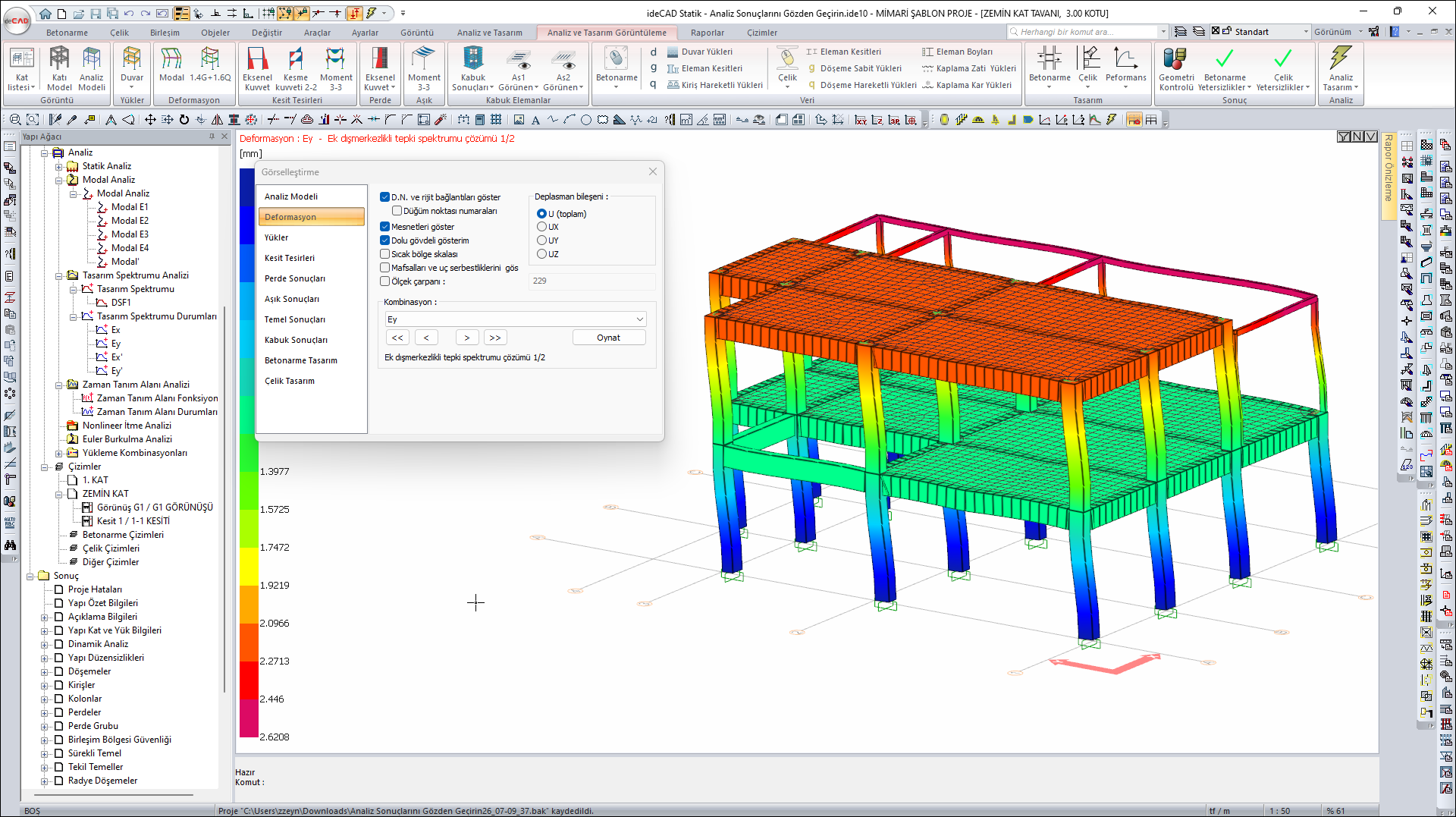Switch to the Raporlar ribbon tab
1456x817 pixels.
coord(707,33)
